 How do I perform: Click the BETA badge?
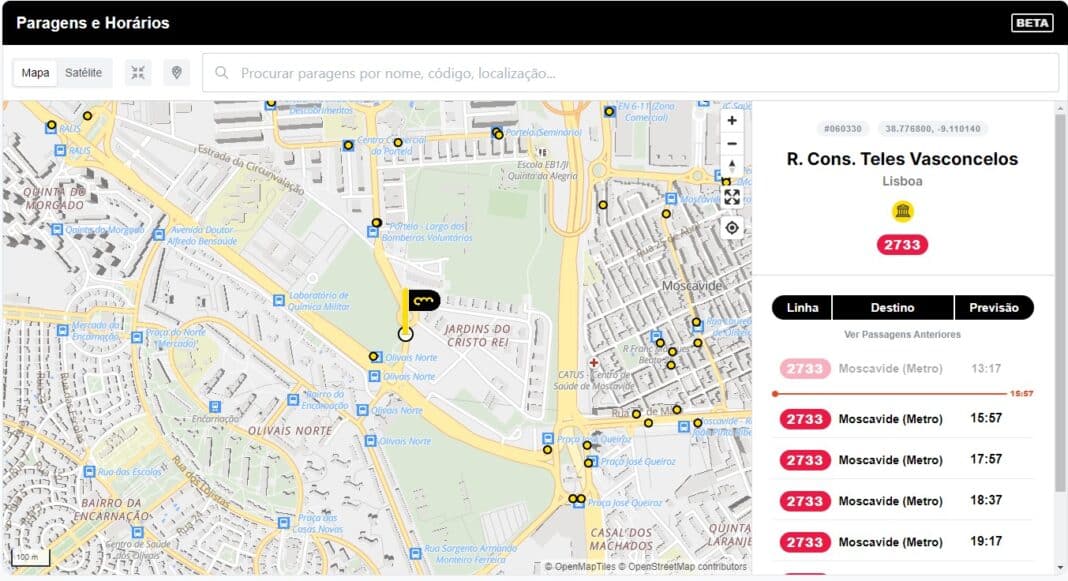(1032, 23)
